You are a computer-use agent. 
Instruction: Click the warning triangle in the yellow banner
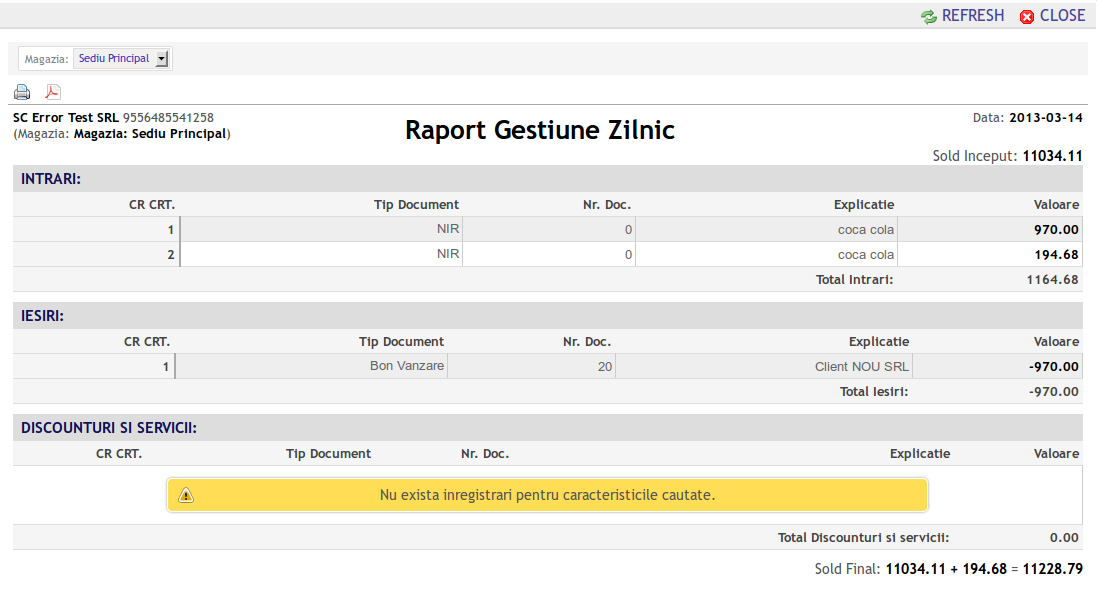point(186,493)
